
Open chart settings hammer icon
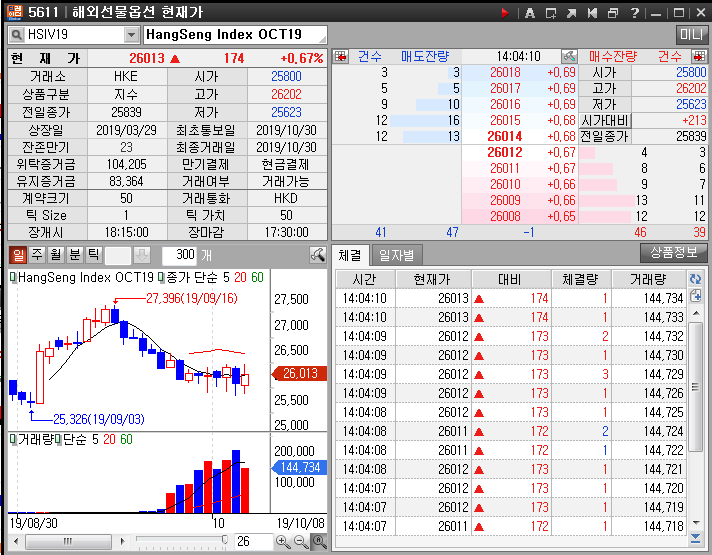tap(318, 255)
